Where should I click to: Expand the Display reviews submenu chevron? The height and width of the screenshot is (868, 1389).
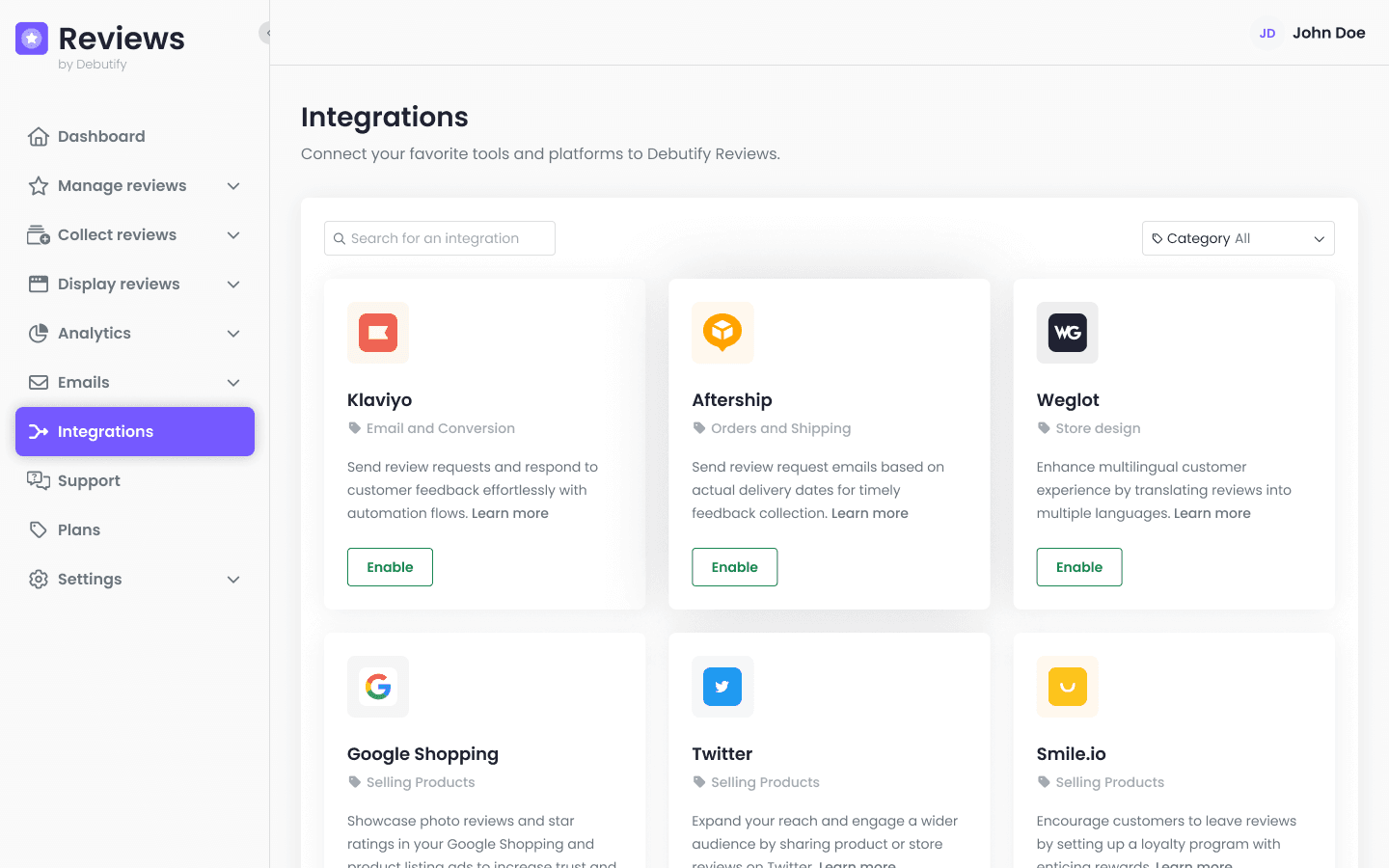(x=233, y=285)
